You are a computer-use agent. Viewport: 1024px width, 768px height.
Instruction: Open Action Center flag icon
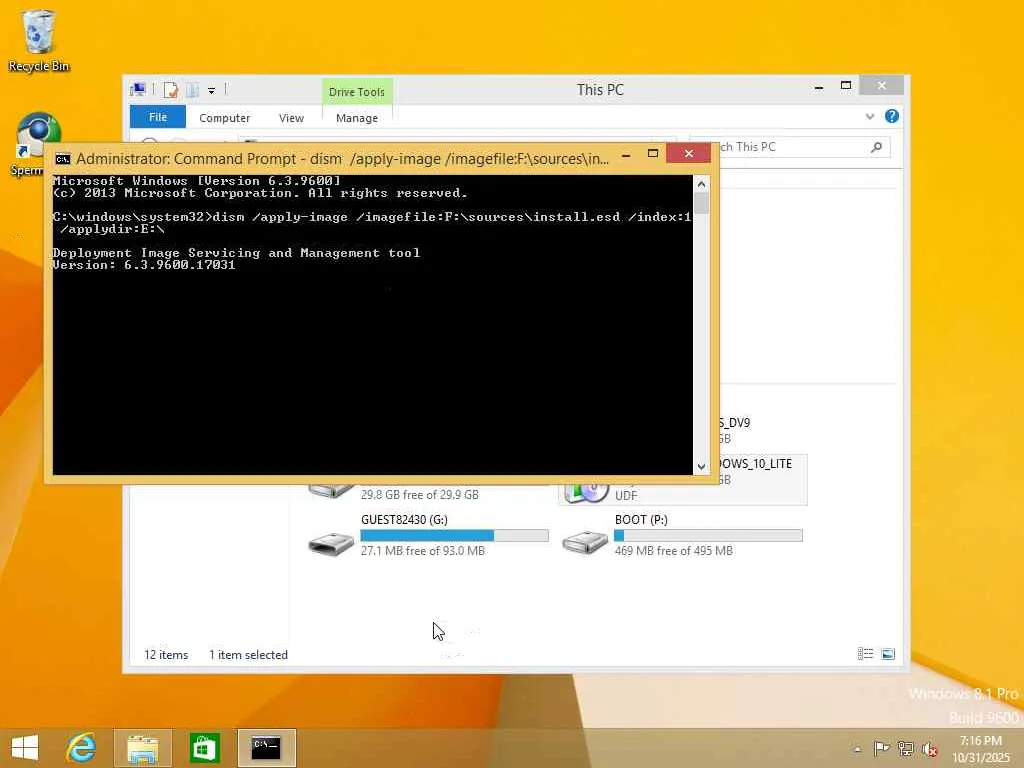pyautogui.click(x=881, y=748)
